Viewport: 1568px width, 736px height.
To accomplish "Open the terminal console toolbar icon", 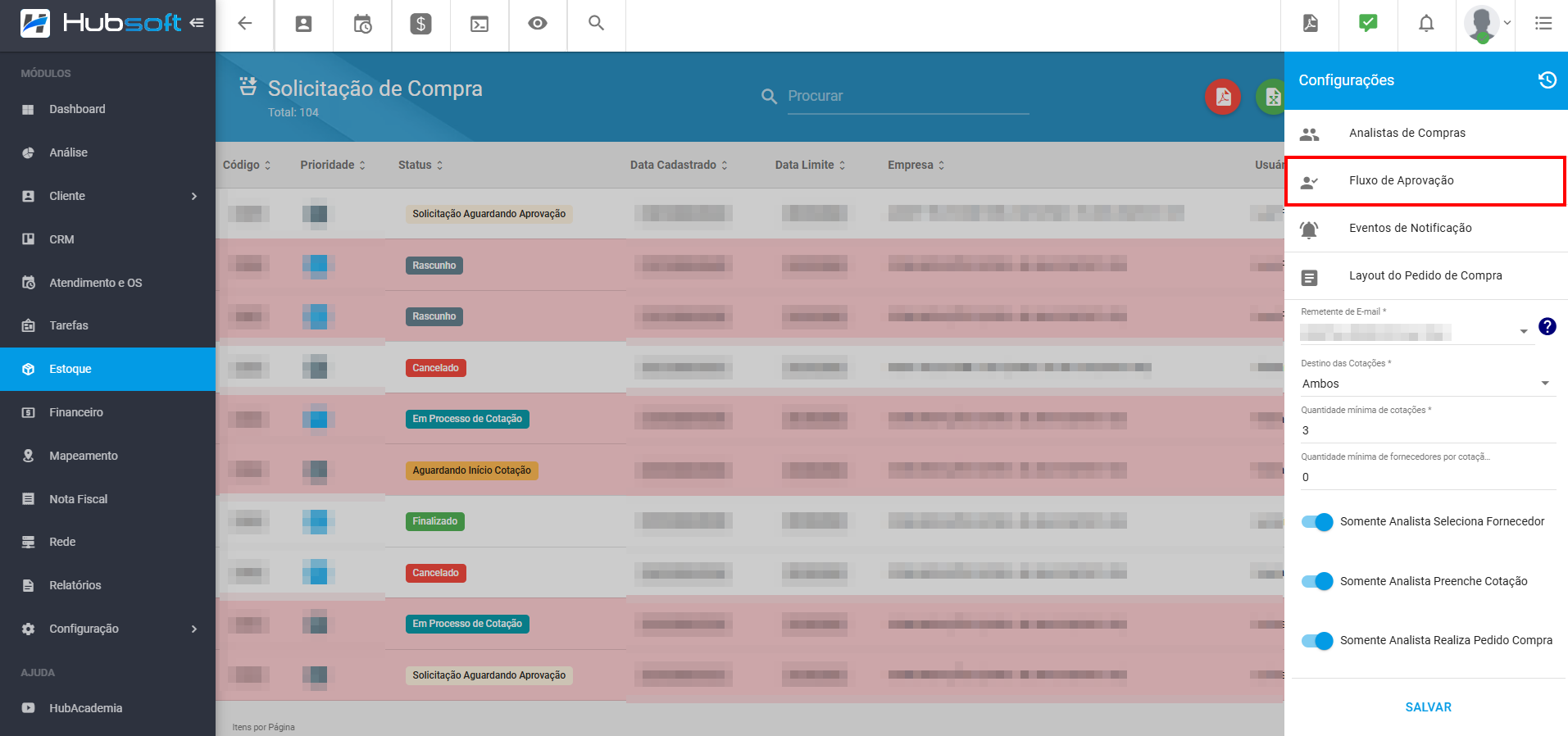I will pos(479,24).
